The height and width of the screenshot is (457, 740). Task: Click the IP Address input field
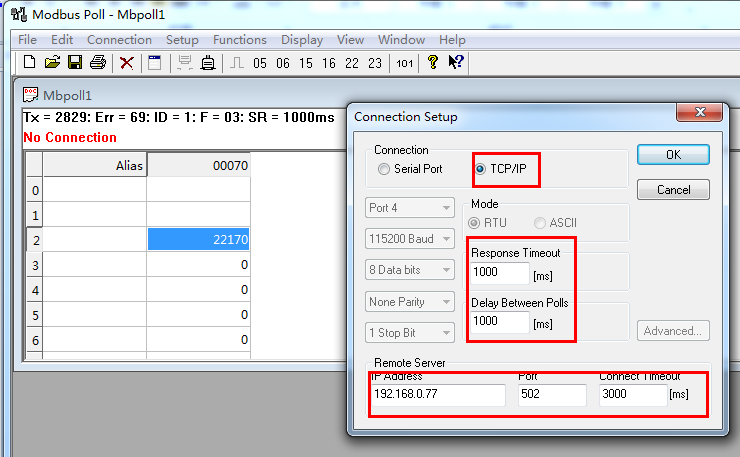coord(438,395)
